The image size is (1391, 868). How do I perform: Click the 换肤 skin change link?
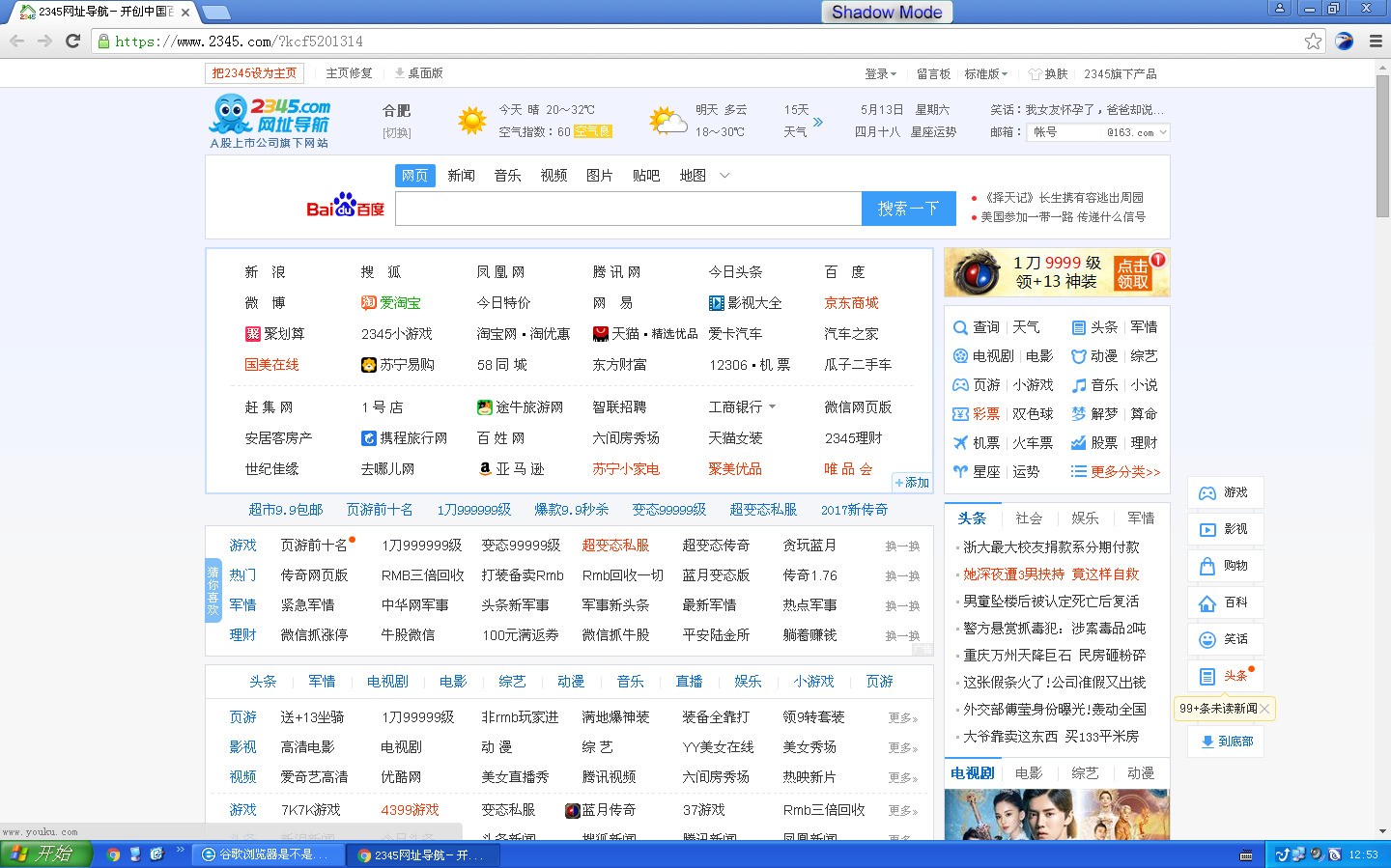(x=1049, y=73)
